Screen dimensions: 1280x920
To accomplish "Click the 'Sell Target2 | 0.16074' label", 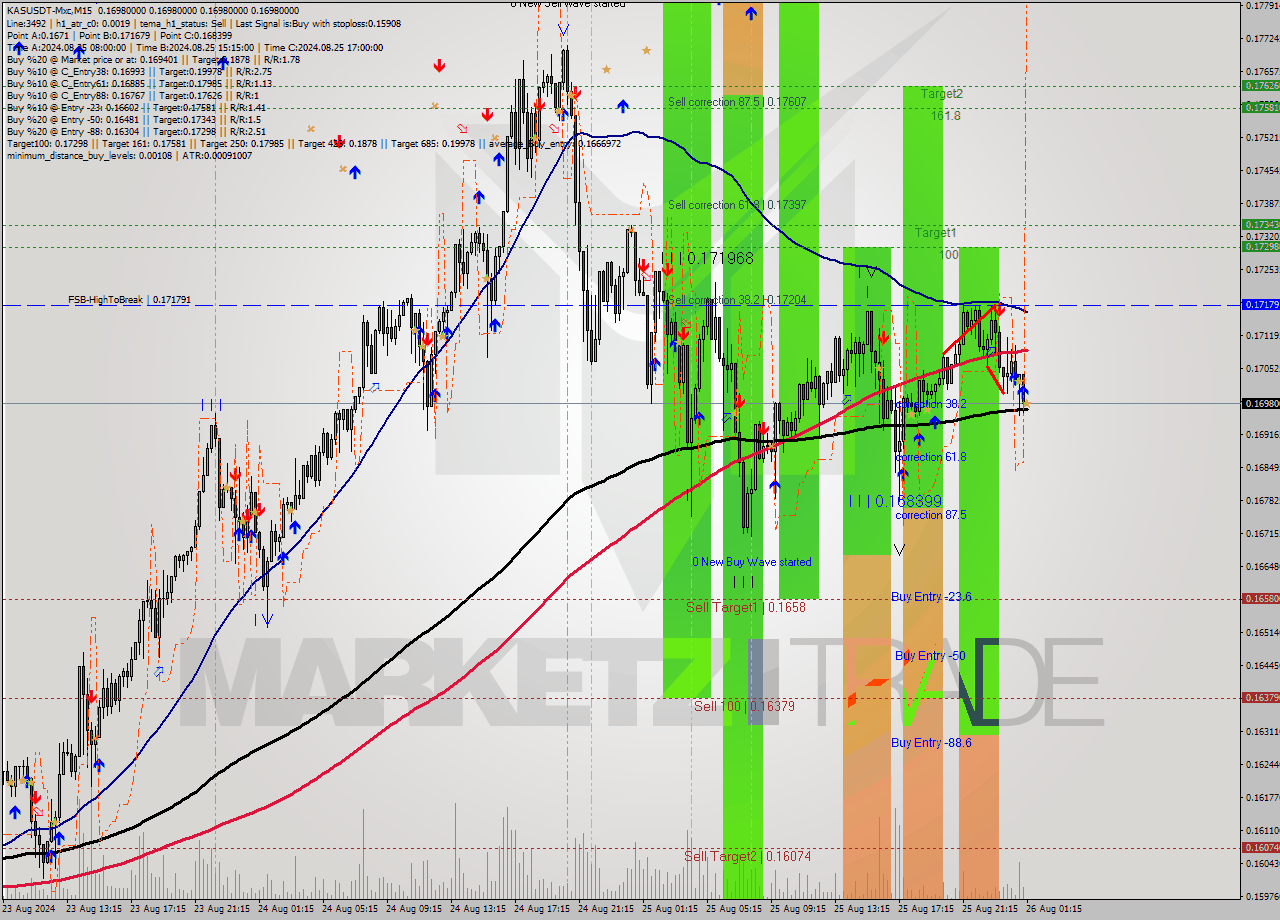I will [x=747, y=856].
